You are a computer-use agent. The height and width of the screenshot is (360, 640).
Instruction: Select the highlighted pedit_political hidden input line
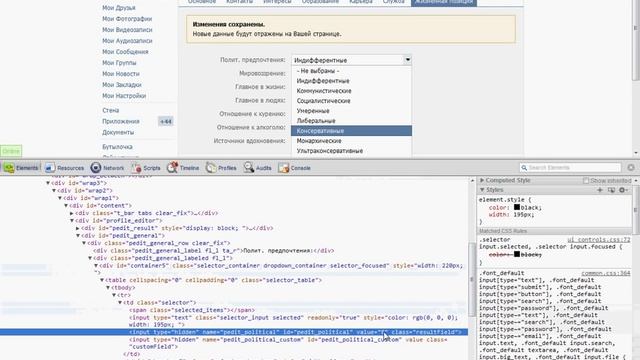(x=234, y=332)
